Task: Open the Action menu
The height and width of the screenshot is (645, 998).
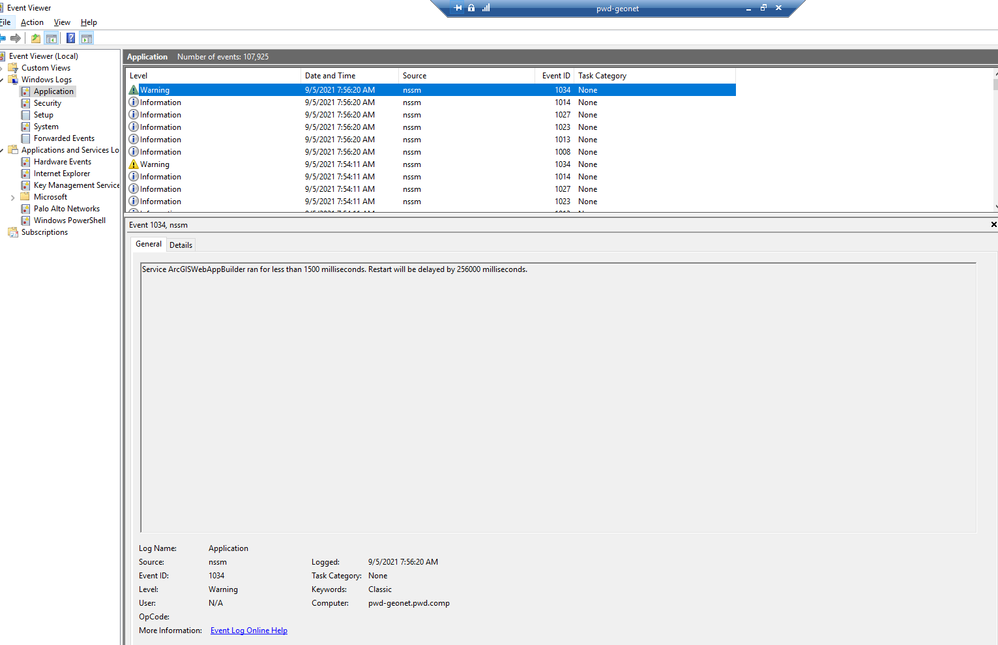Action: (x=32, y=22)
